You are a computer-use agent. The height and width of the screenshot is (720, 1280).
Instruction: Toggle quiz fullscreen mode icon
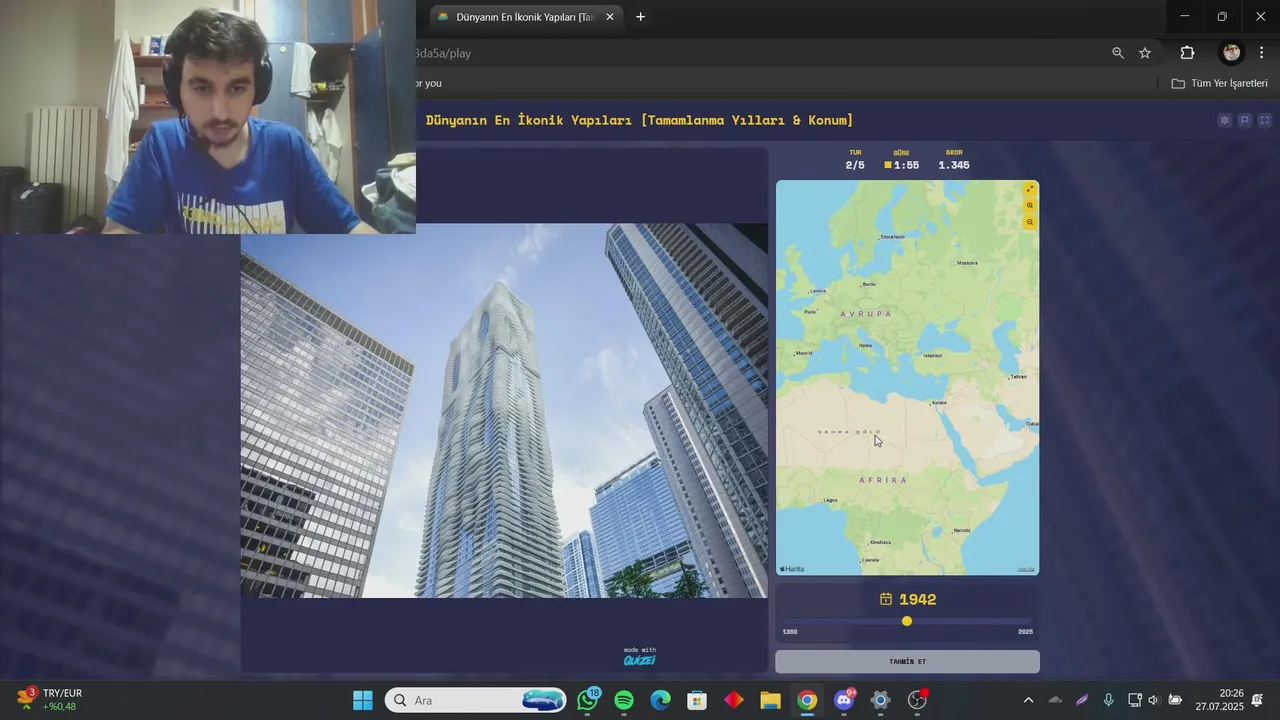(x=1265, y=120)
